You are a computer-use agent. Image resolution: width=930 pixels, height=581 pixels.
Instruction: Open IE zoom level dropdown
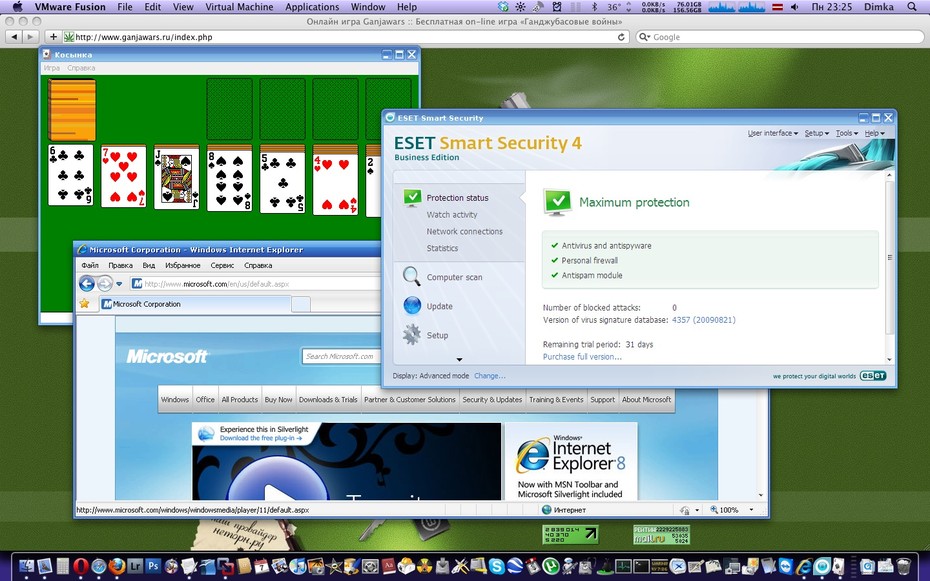click(751, 510)
